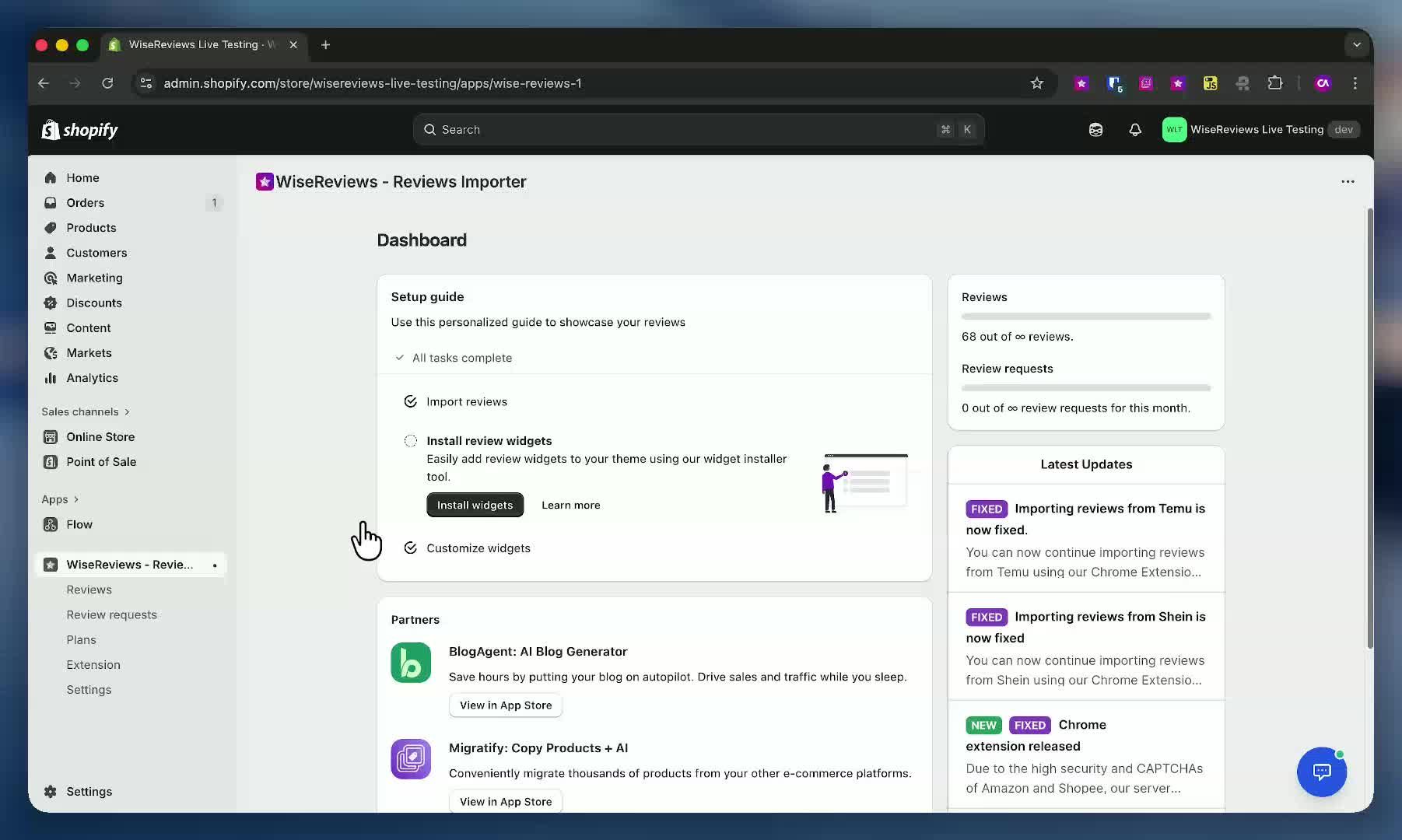Open the Chrome three-dot menu
The image size is (1402, 840).
click(1355, 83)
